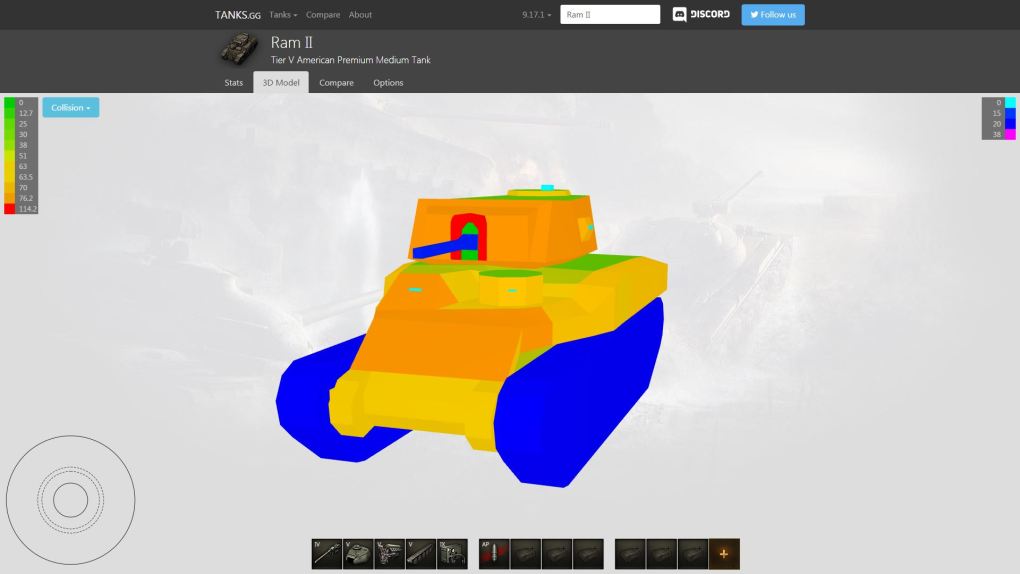
Task: Open the 9.17.1 version dropdown
Action: point(536,15)
